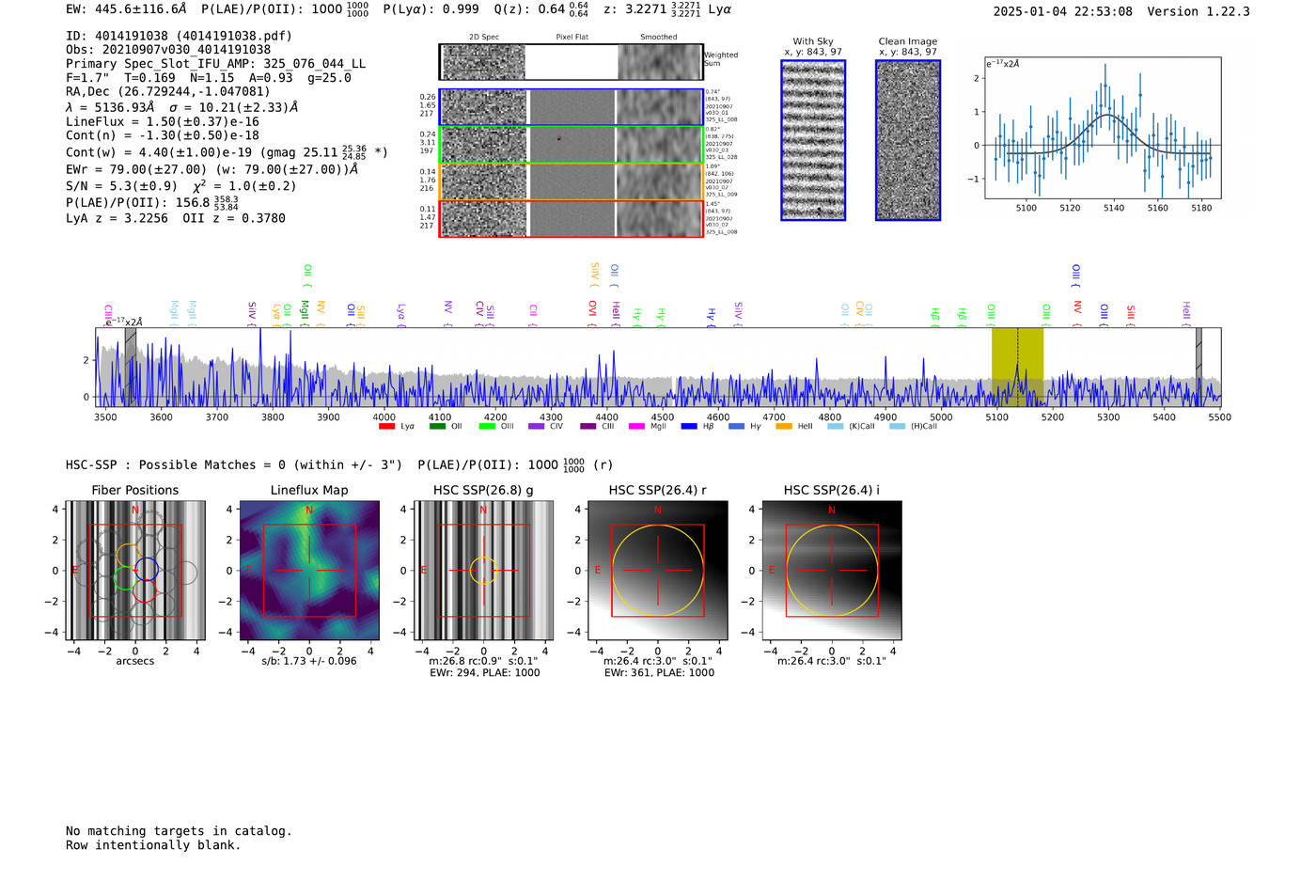The width and height of the screenshot is (1316, 896).
Task: Click the Gaussian fit emission line plot
Action: (1103, 128)
